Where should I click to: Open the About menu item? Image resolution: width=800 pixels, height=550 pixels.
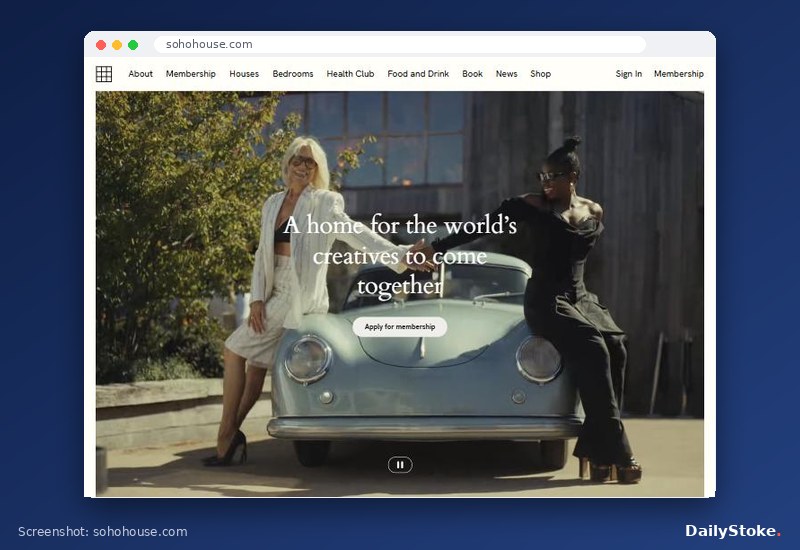tap(140, 74)
